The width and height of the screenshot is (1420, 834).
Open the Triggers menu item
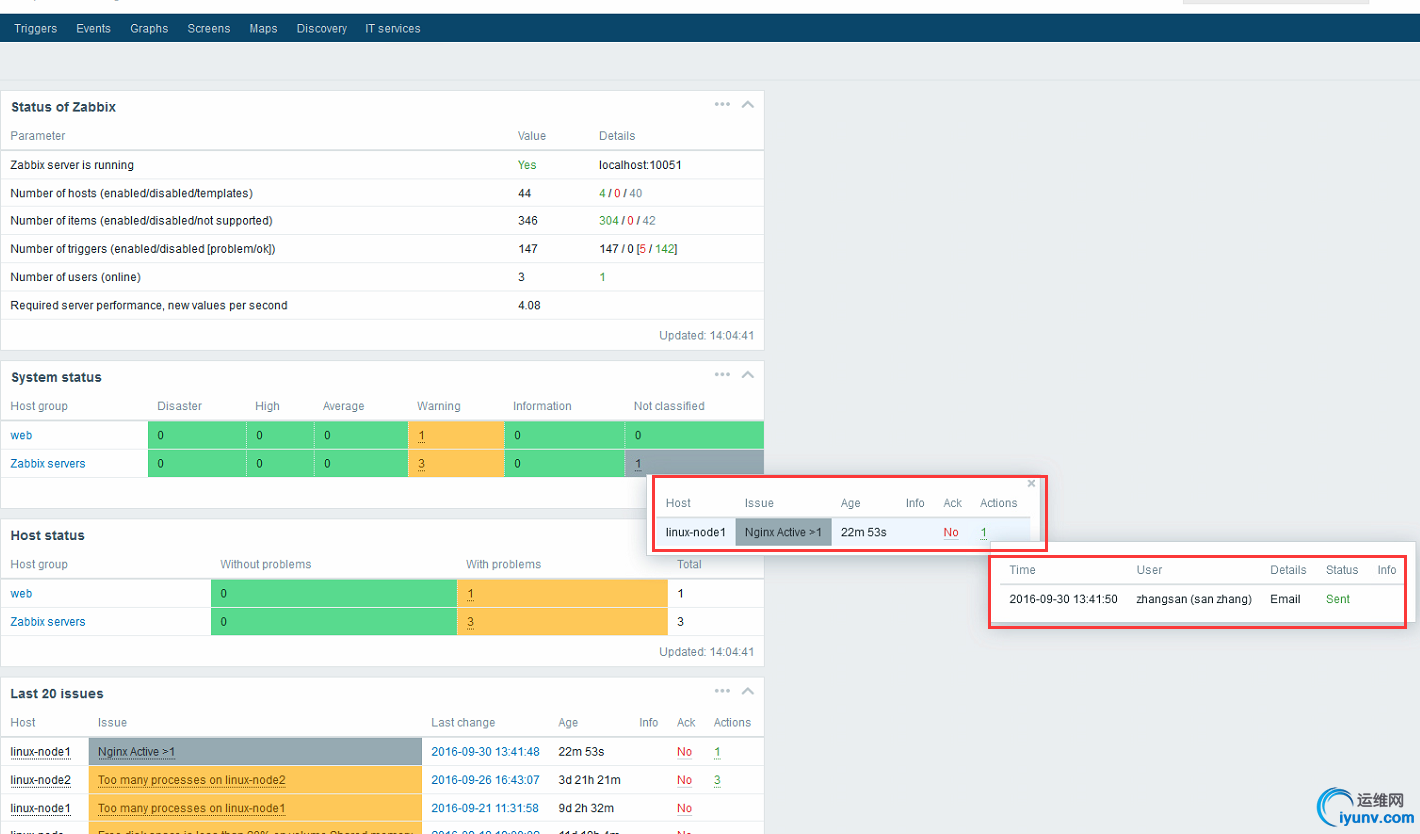point(36,28)
